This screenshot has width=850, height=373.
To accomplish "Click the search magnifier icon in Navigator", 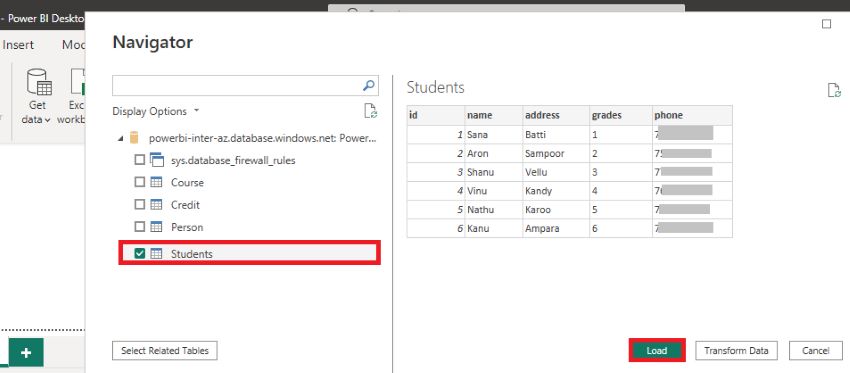I will tap(369, 86).
